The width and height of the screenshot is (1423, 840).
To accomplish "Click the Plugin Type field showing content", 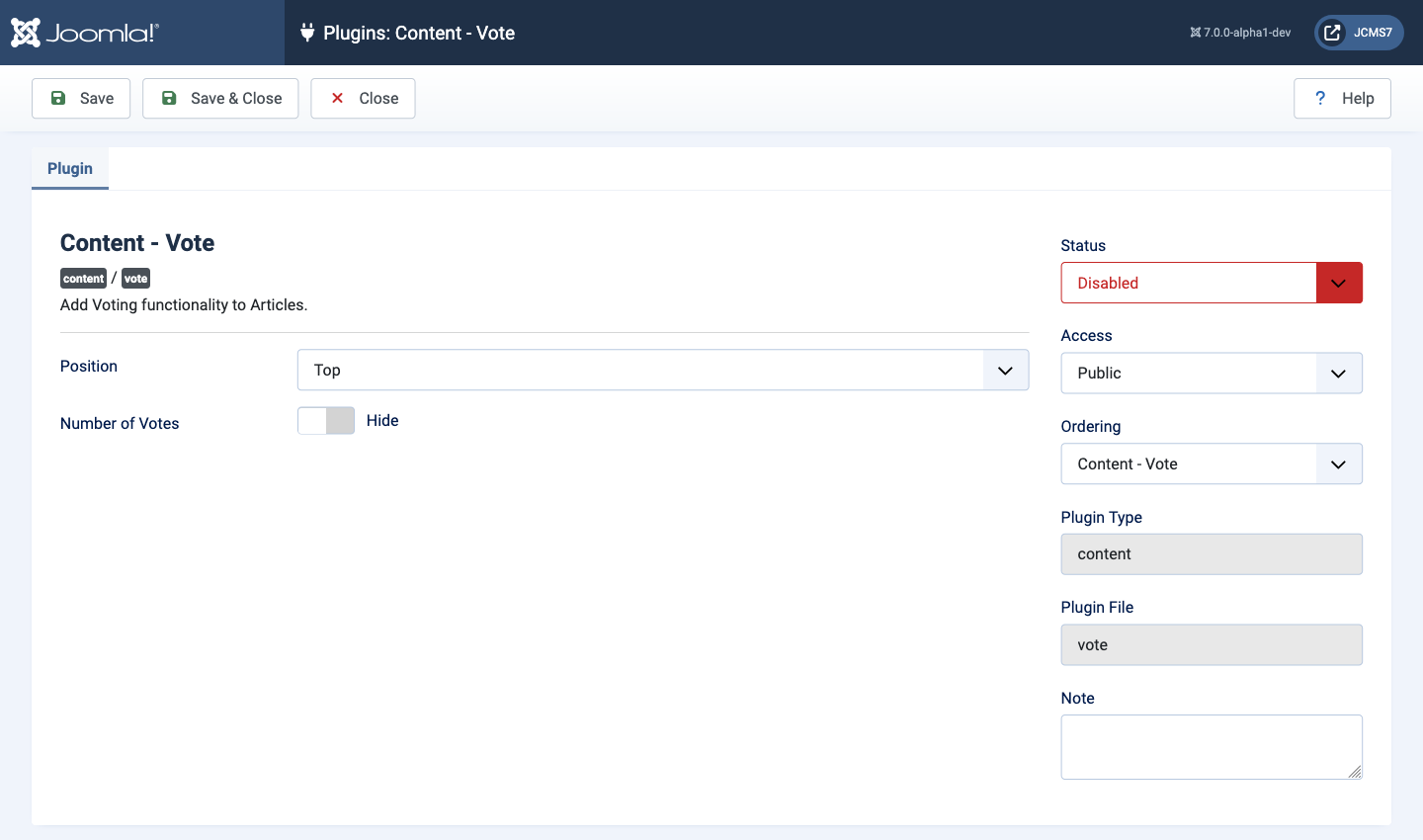I will tap(1212, 554).
